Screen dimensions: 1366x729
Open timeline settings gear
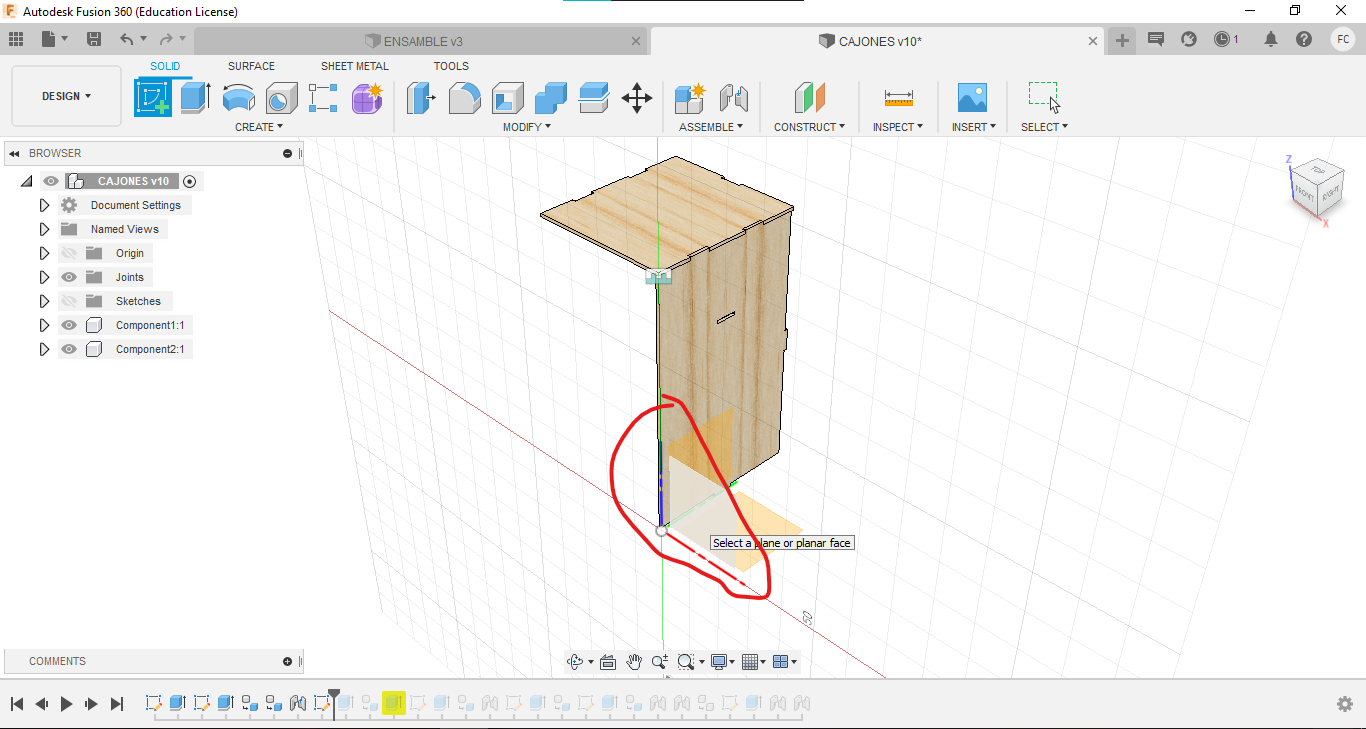pyautogui.click(x=1345, y=704)
